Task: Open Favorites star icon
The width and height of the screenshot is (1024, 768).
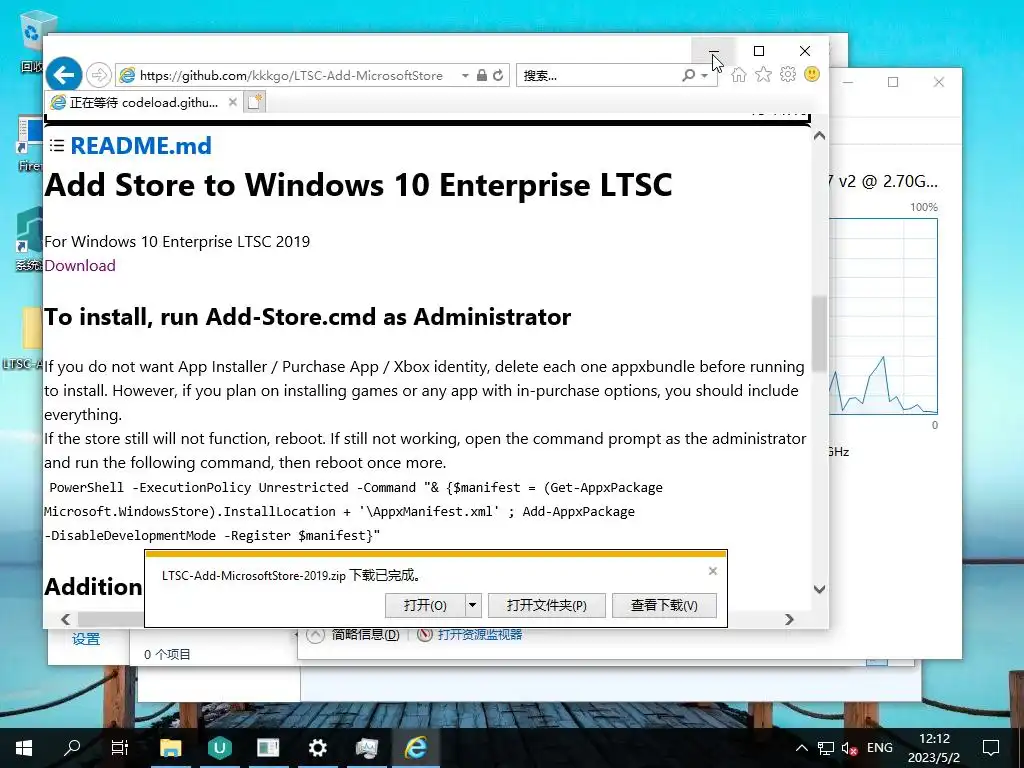Action: click(x=763, y=74)
